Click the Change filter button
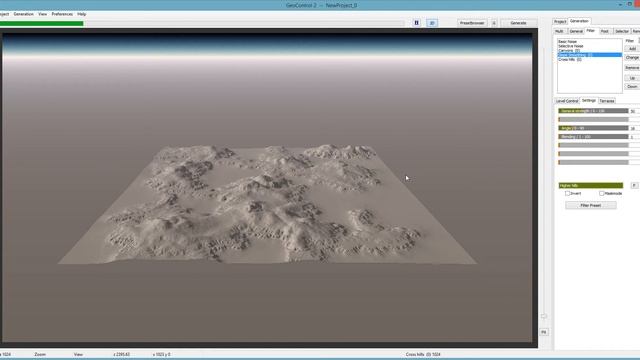 (632, 58)
